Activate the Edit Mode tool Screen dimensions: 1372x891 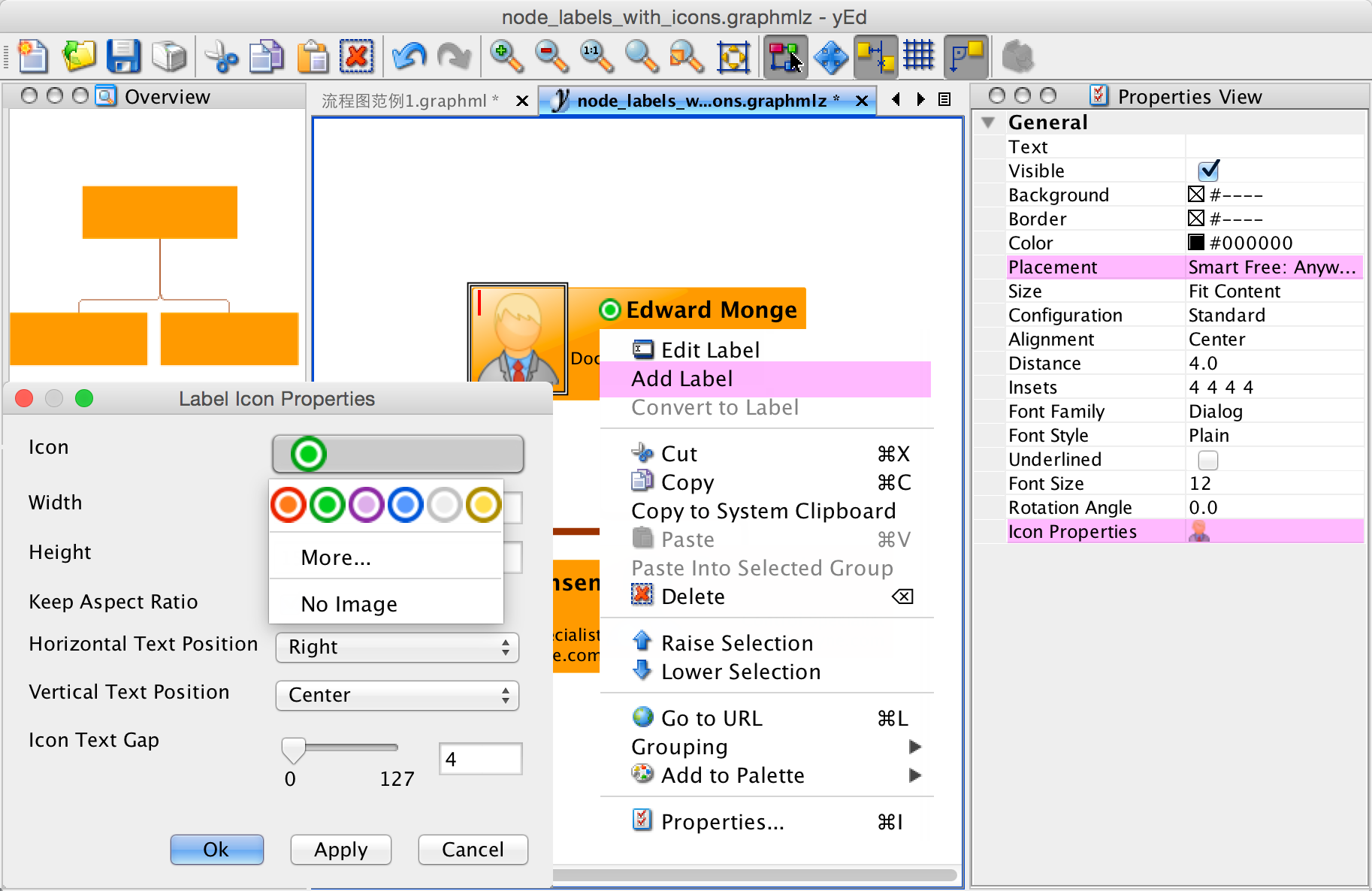point(785,56)
